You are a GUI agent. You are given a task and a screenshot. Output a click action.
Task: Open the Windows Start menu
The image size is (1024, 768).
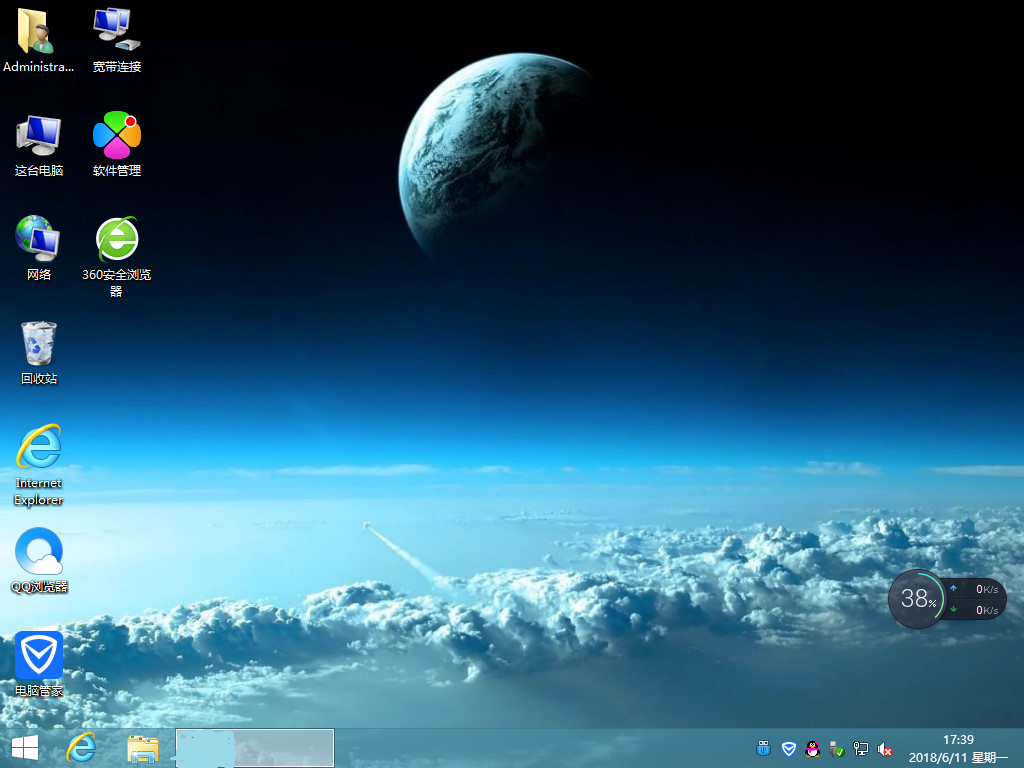pos(25,748)
